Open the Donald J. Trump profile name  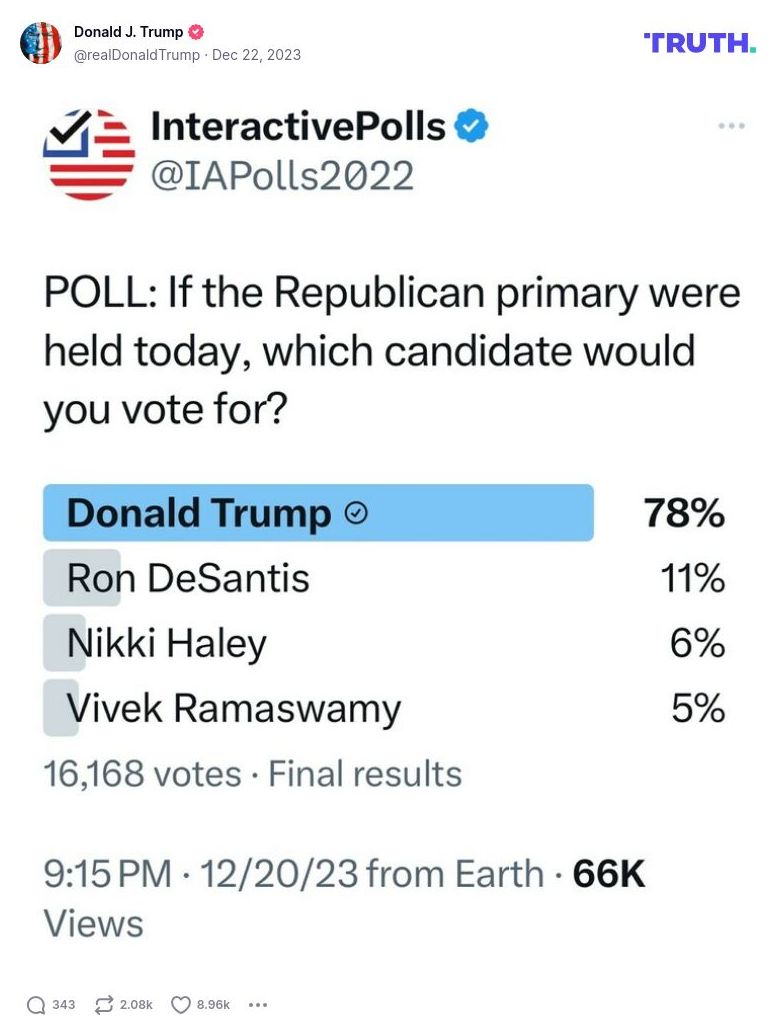[128, 32]
